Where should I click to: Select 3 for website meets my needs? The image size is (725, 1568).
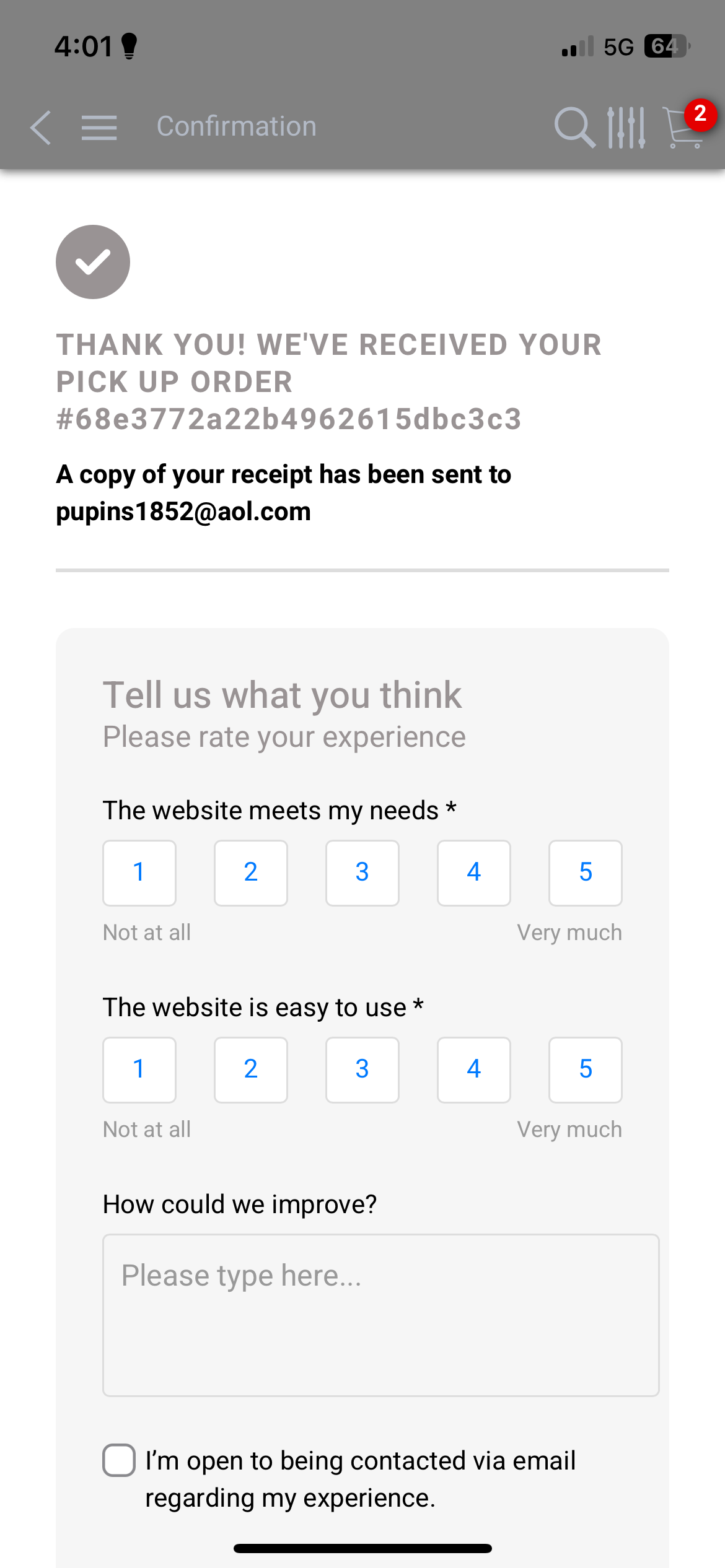[362, 873]
